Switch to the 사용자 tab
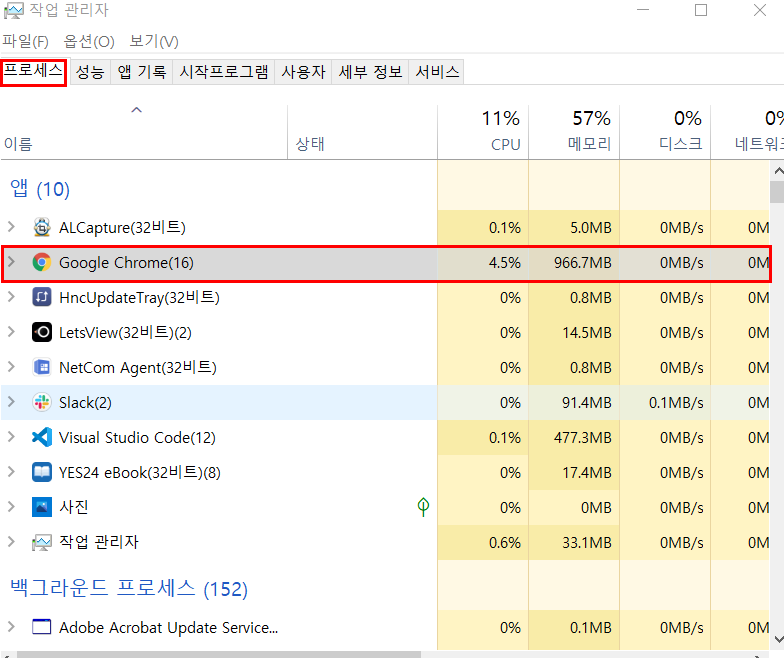Screen dimensions: 784x658 click(303, 72)
